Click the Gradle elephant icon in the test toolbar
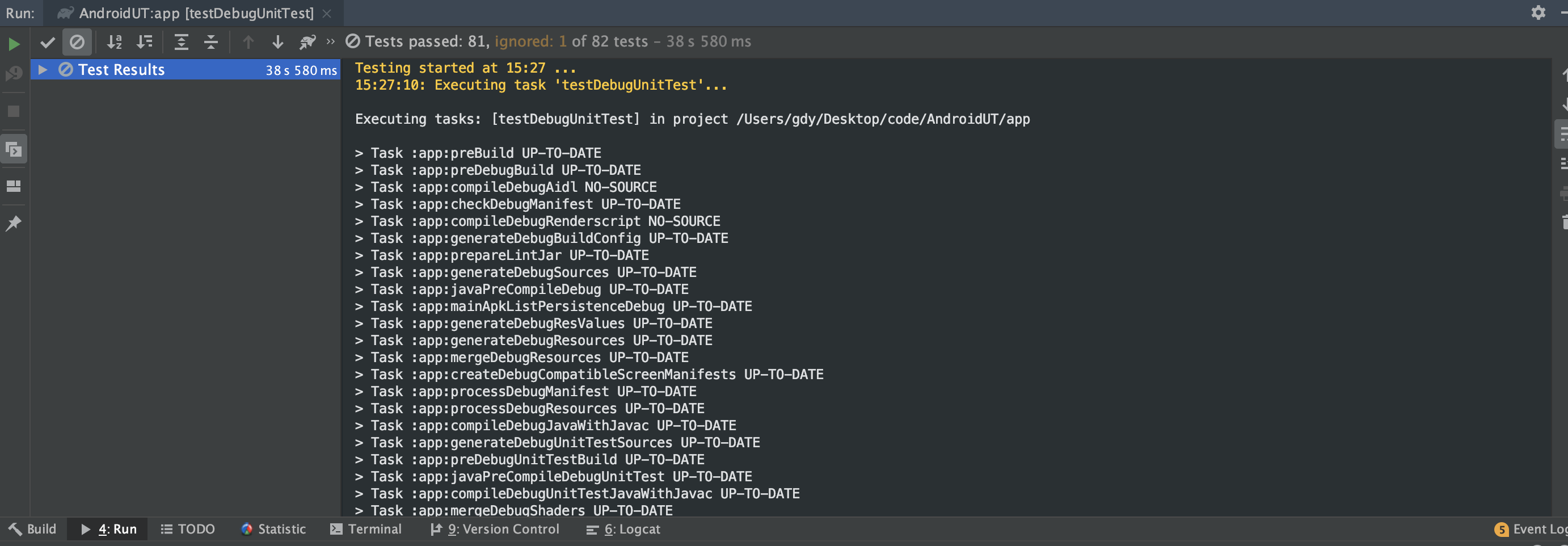This screenshot has width=1568, height=546. [x=307, y=42]
